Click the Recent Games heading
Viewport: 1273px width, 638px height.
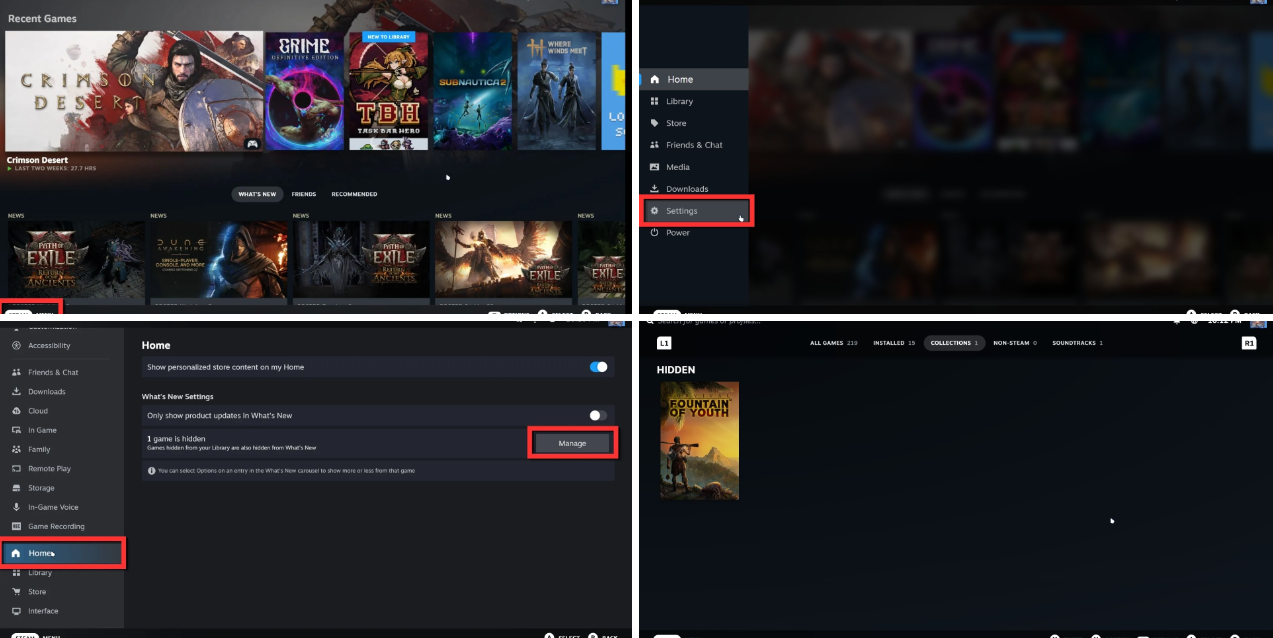pos(42,18)
